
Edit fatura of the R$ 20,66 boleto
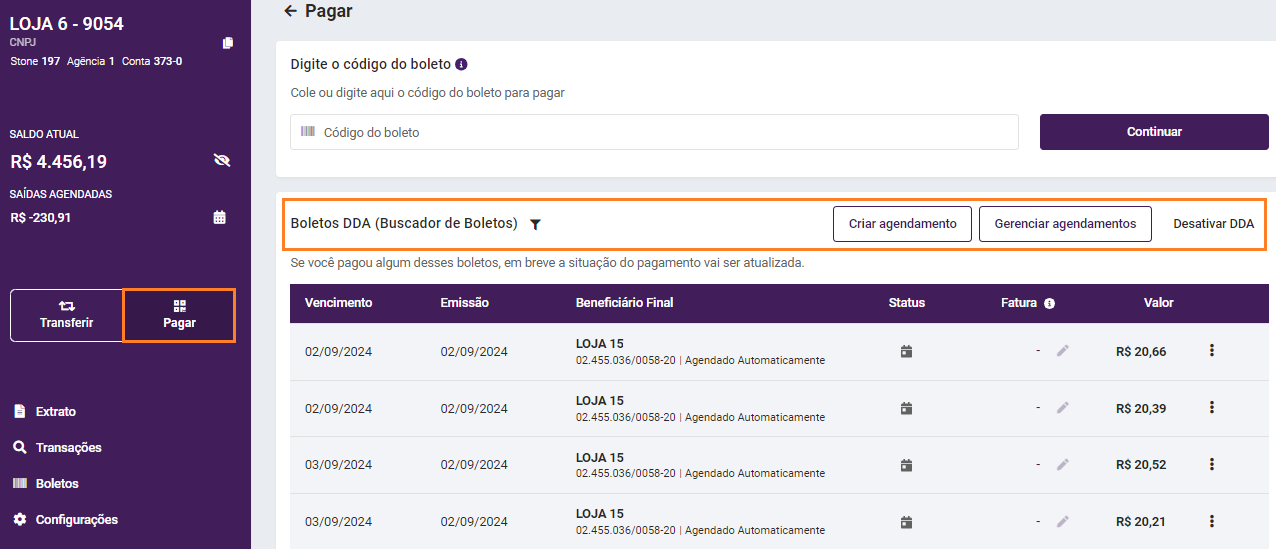[1063, 351]
